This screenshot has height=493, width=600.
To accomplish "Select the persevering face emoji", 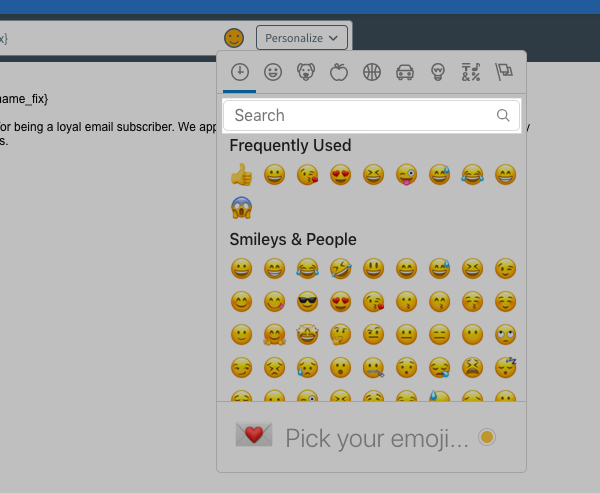I will coord(274,367).
